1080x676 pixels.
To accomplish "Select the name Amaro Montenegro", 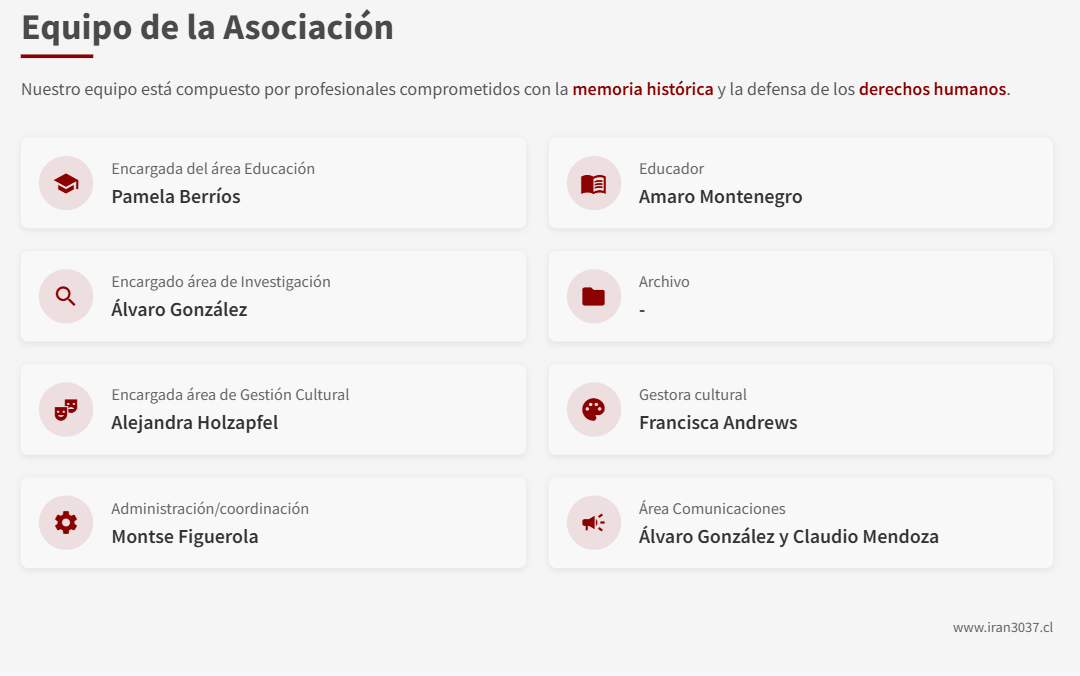I will point(720,197).
